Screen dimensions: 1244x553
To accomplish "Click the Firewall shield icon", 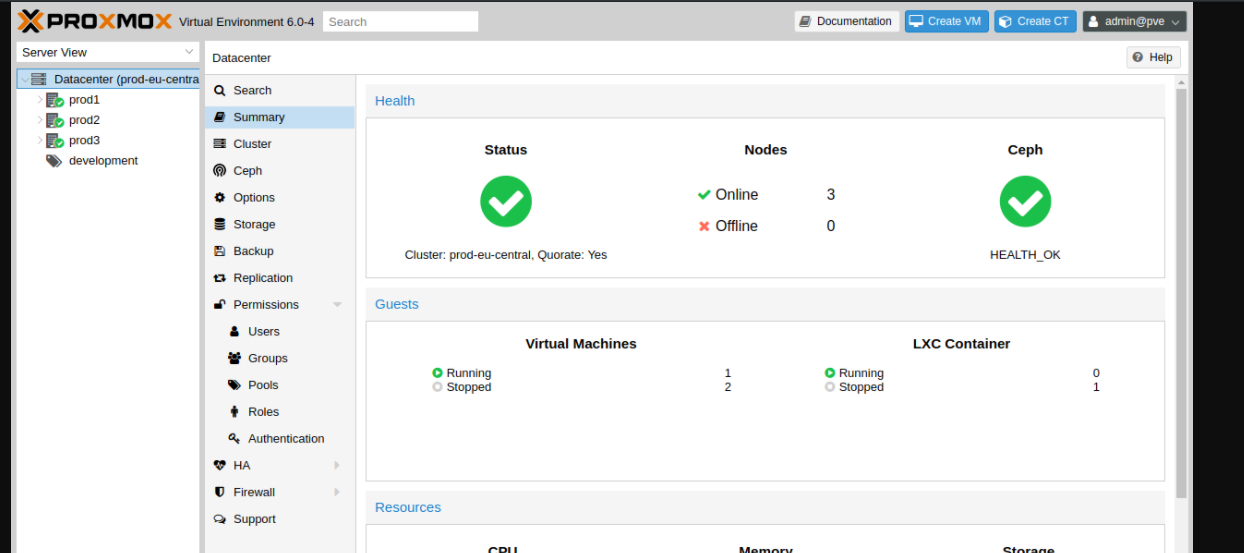I will (x=220, y=492).
